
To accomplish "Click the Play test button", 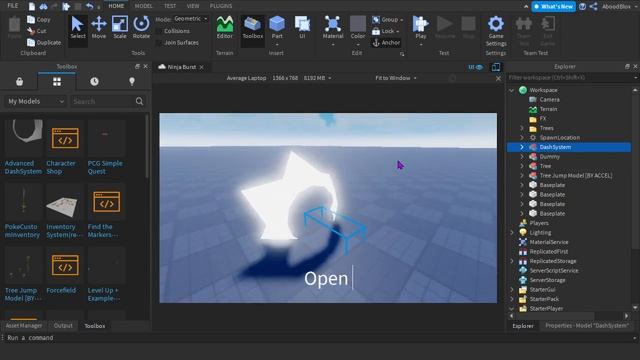I will [x=420, y=27].
